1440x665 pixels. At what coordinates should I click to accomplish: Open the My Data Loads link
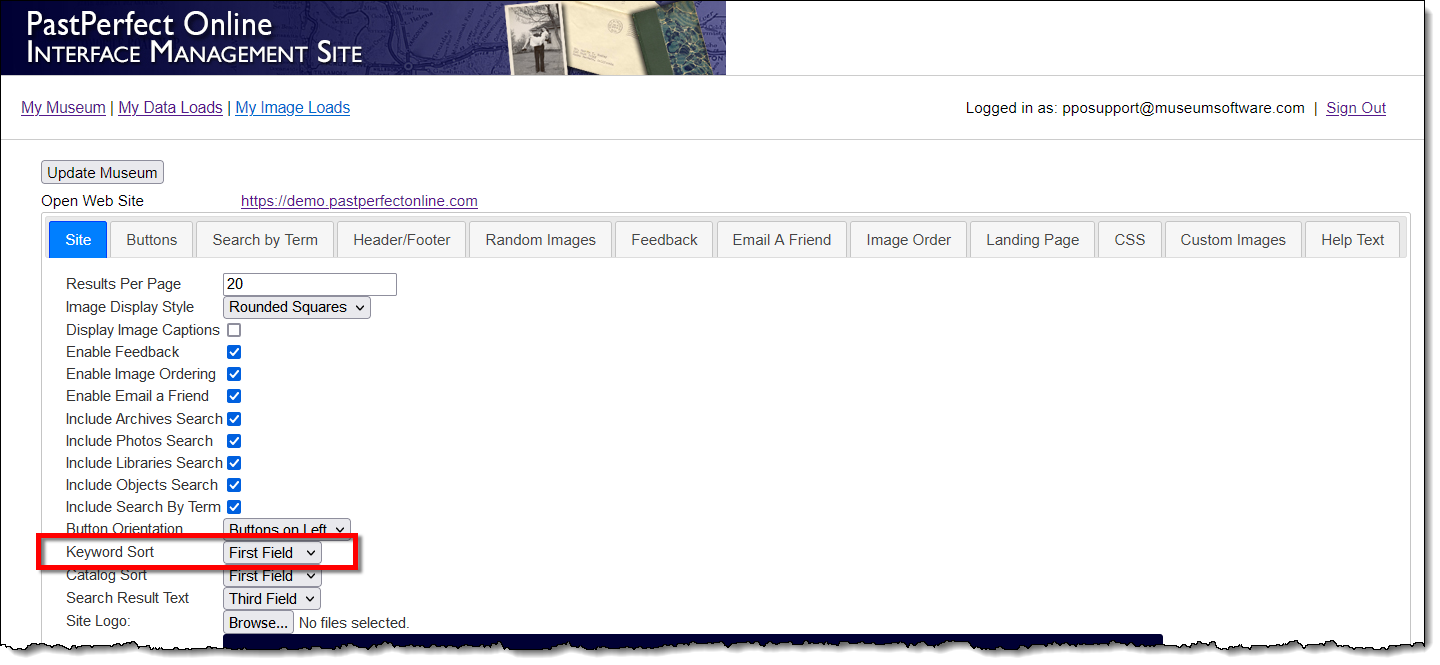[170, 108]
